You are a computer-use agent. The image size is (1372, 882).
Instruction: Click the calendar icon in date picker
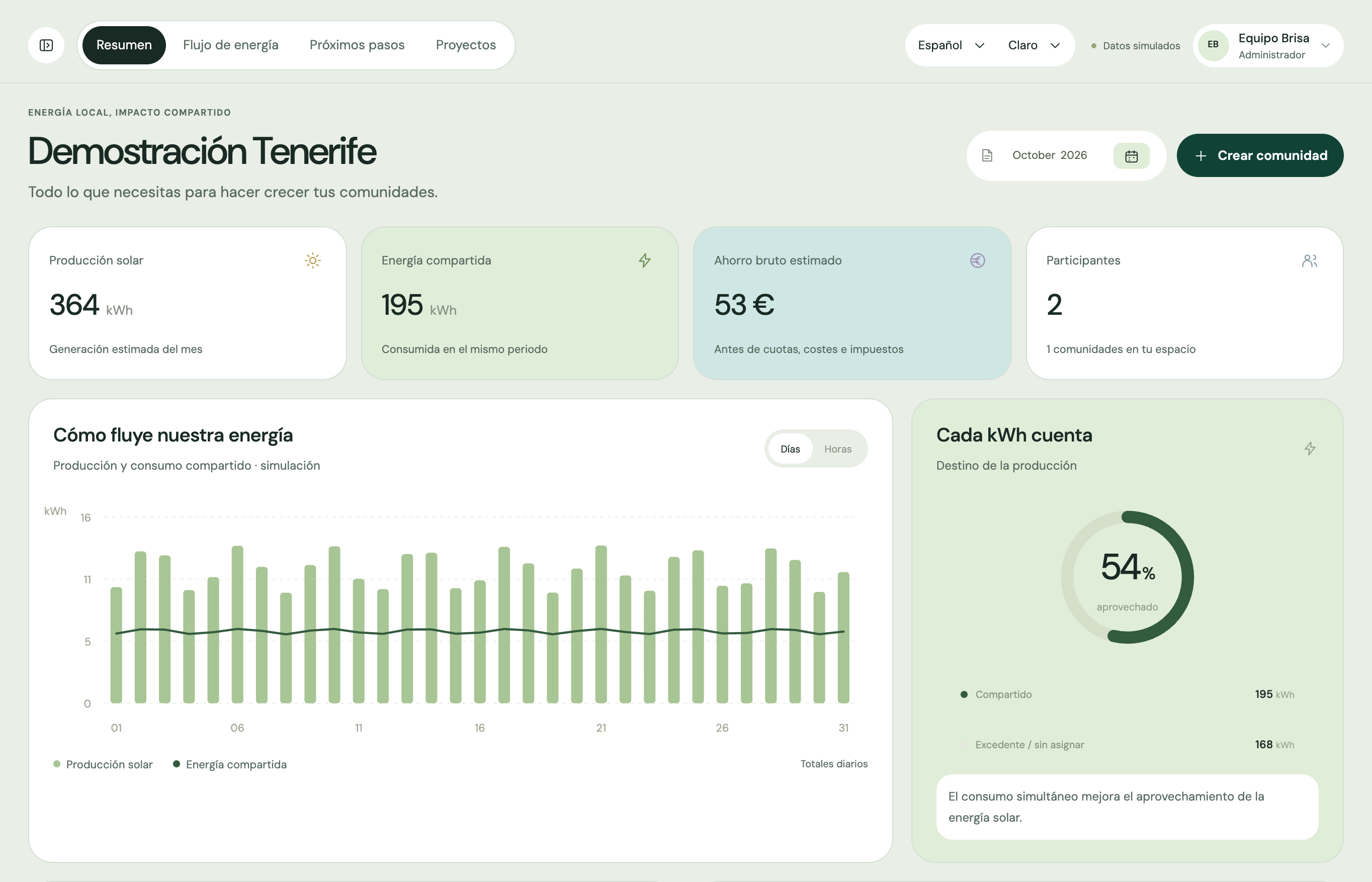[1131, 156]
